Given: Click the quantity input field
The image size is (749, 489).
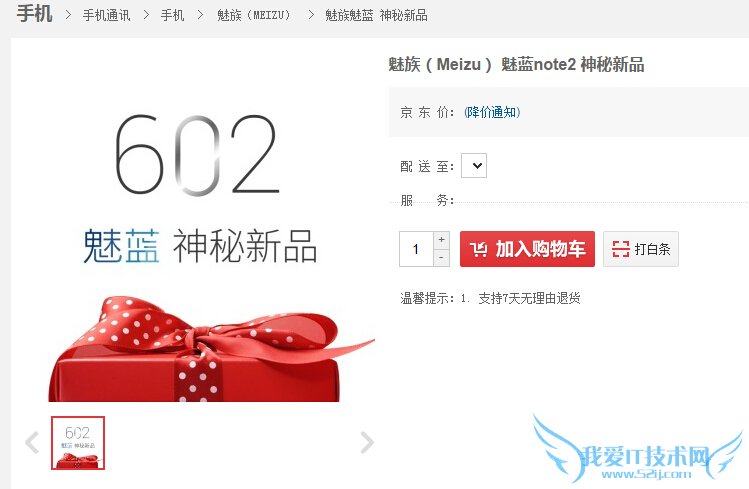Looking at the screenshot, I should (x=417, y=249).
